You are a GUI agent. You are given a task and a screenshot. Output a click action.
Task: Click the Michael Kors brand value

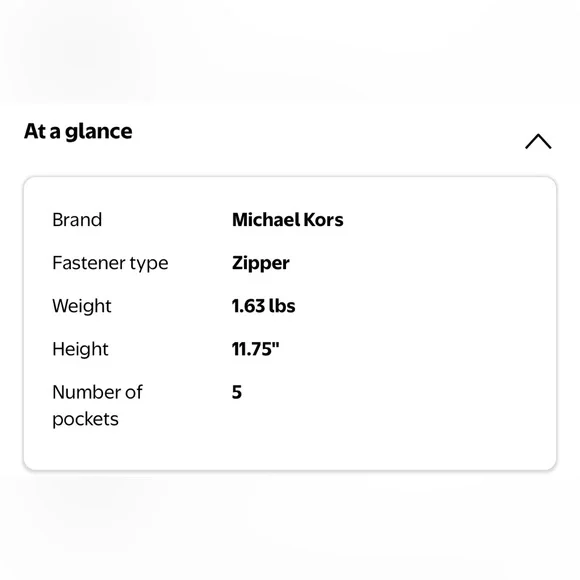click(x=287, y=220)
